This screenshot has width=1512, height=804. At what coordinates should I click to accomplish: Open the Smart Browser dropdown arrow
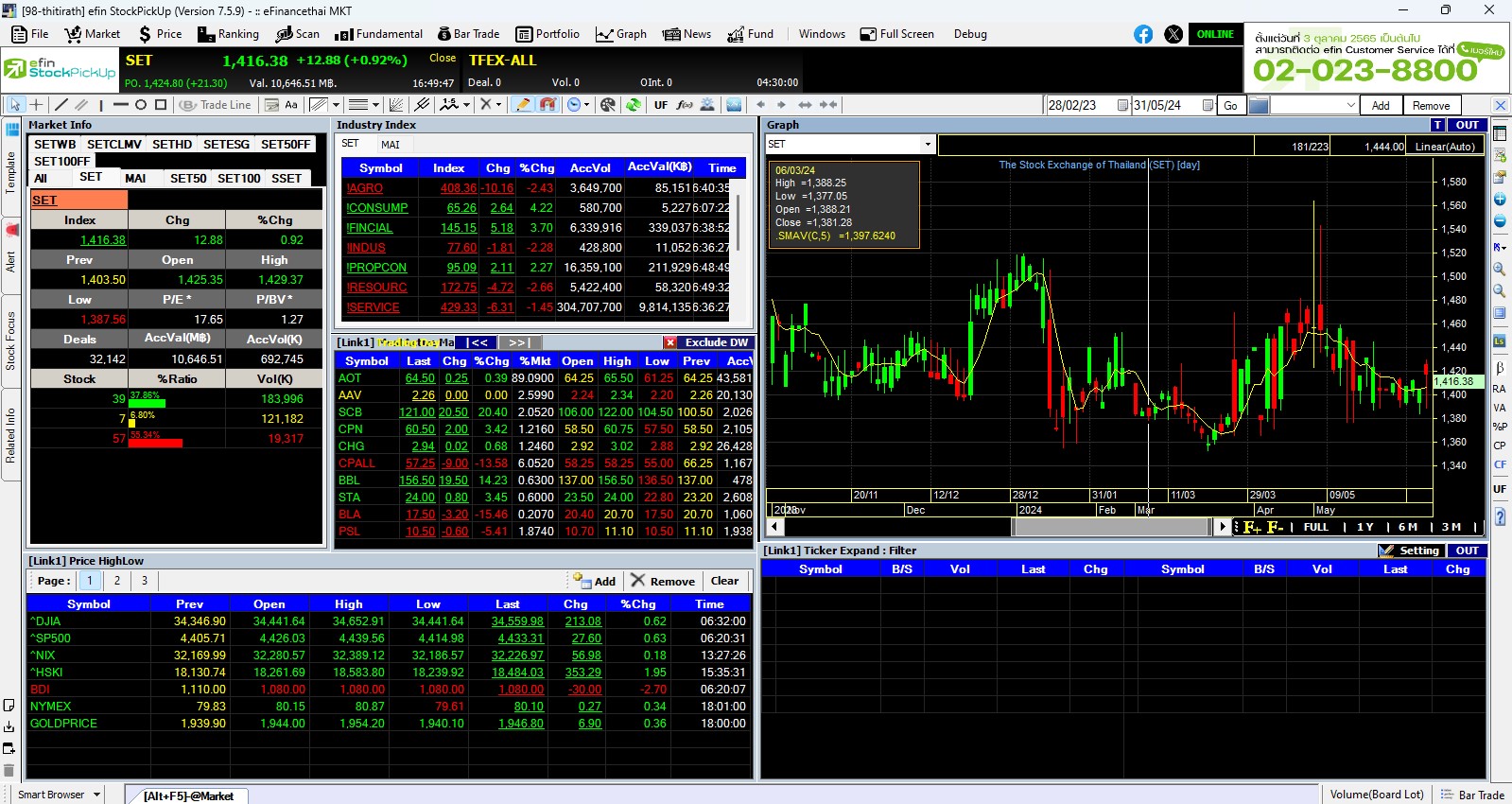tap(96, 795)
